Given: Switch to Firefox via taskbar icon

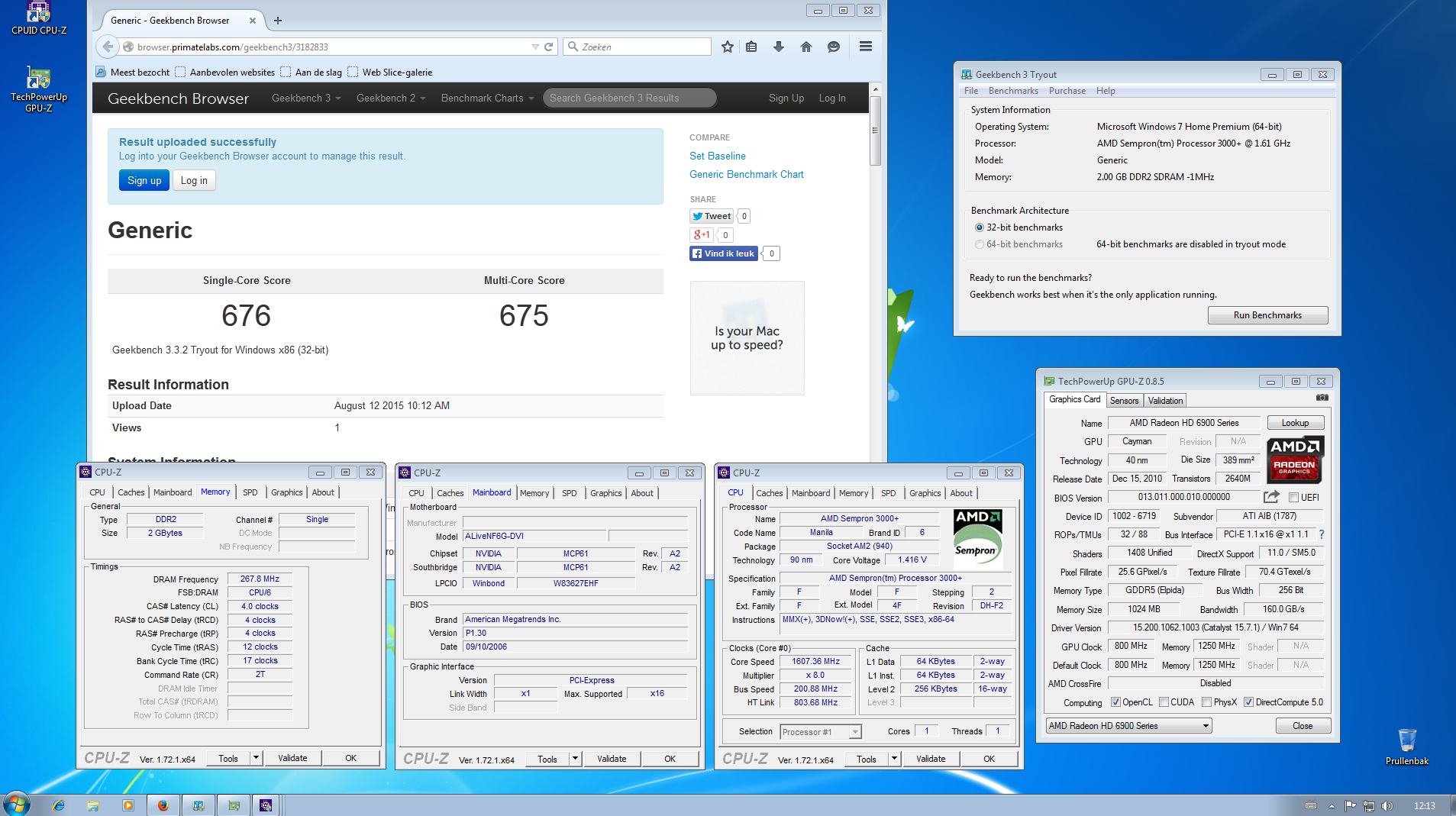Looking at the screenshot, I should pyautogui.click(x=163, y=805).
